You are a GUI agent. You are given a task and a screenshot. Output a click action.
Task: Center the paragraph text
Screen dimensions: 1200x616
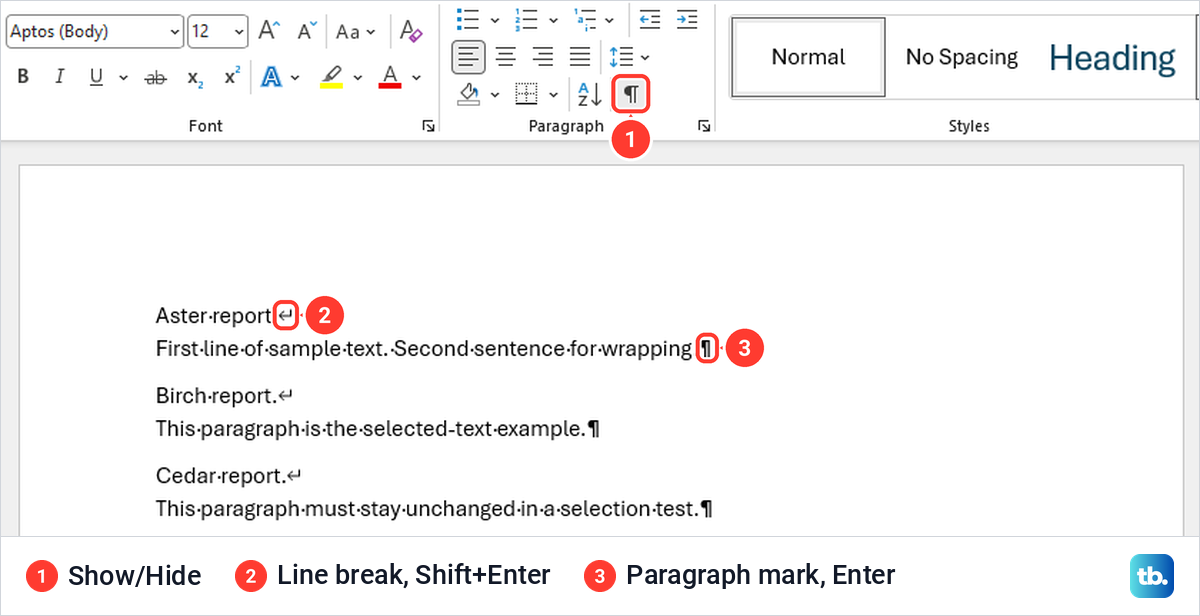tap(506, 56)
